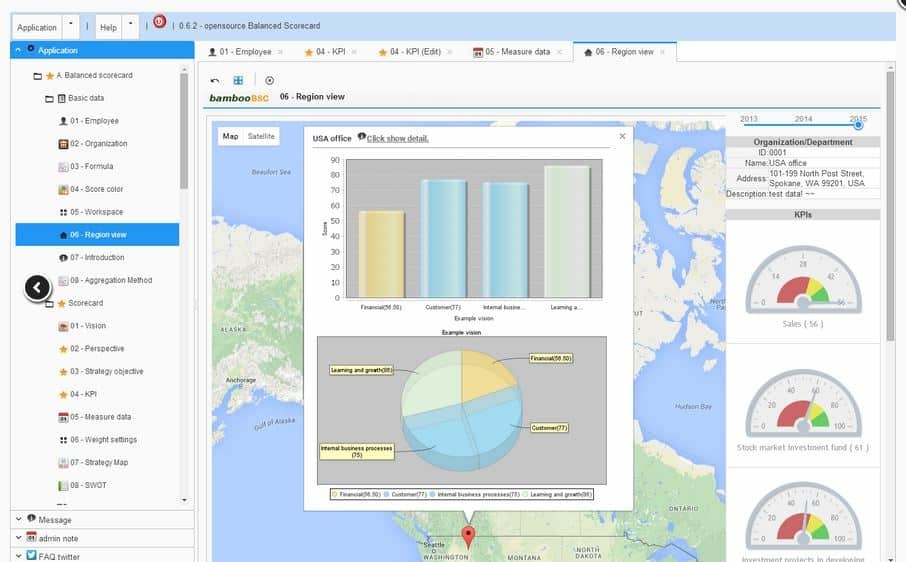906x562 pixels.
Task: Collapse the sidebar with the black arrow button
Action: point(36,288)
